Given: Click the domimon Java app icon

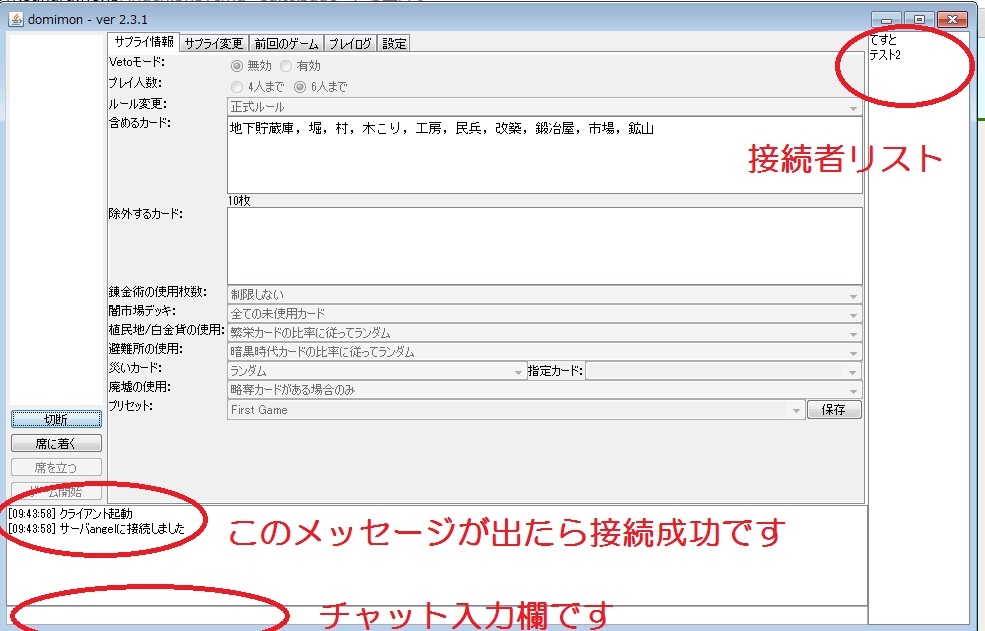Looking at the screenshot, I should click(x=16, y=19).
